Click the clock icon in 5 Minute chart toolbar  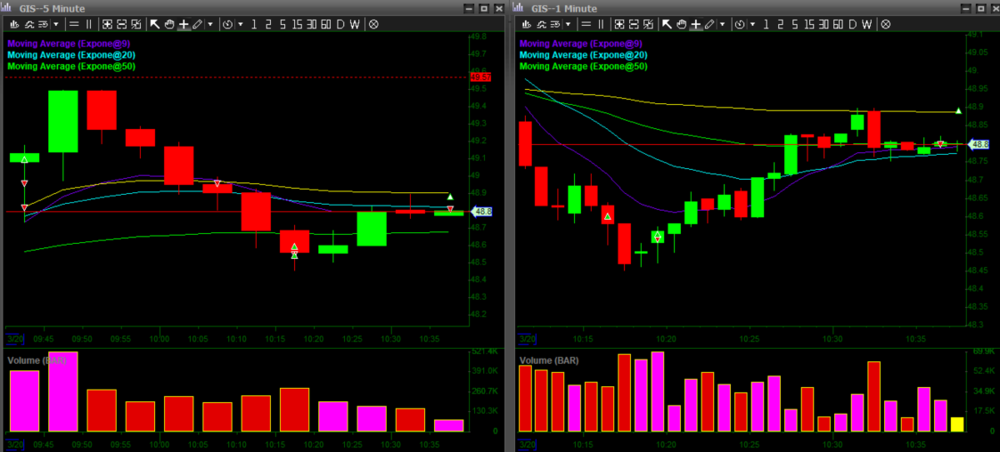point(228,23)
